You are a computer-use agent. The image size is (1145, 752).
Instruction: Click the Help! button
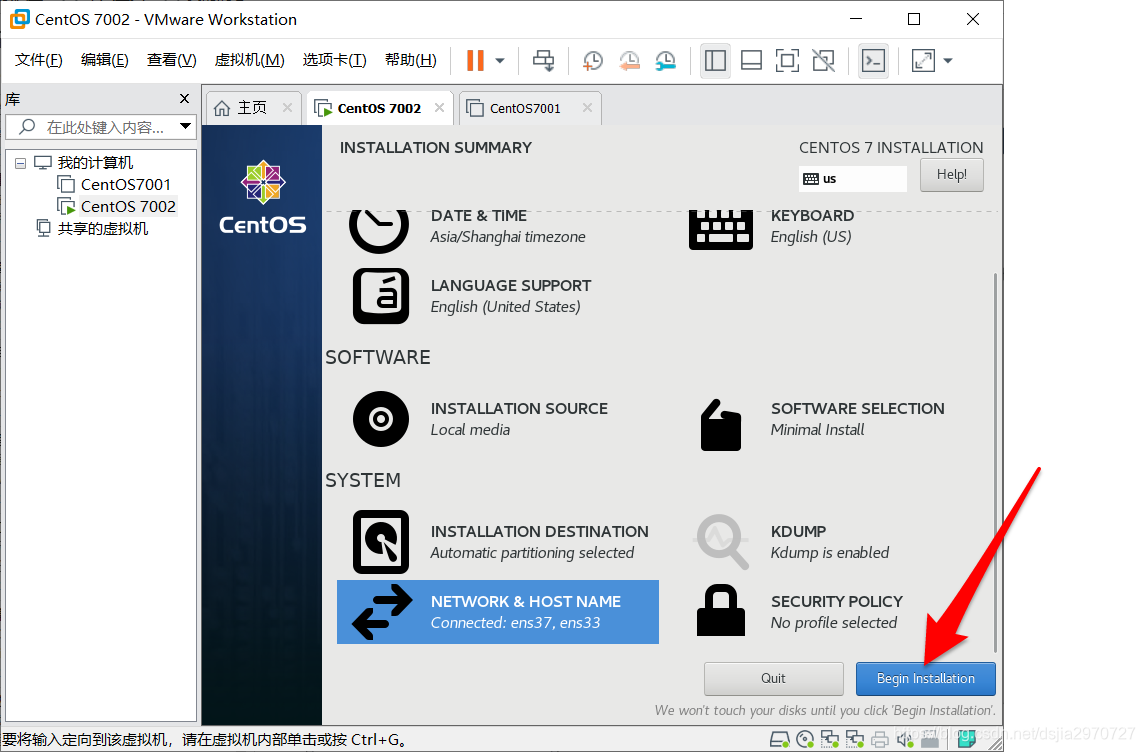tap(951, 174)
